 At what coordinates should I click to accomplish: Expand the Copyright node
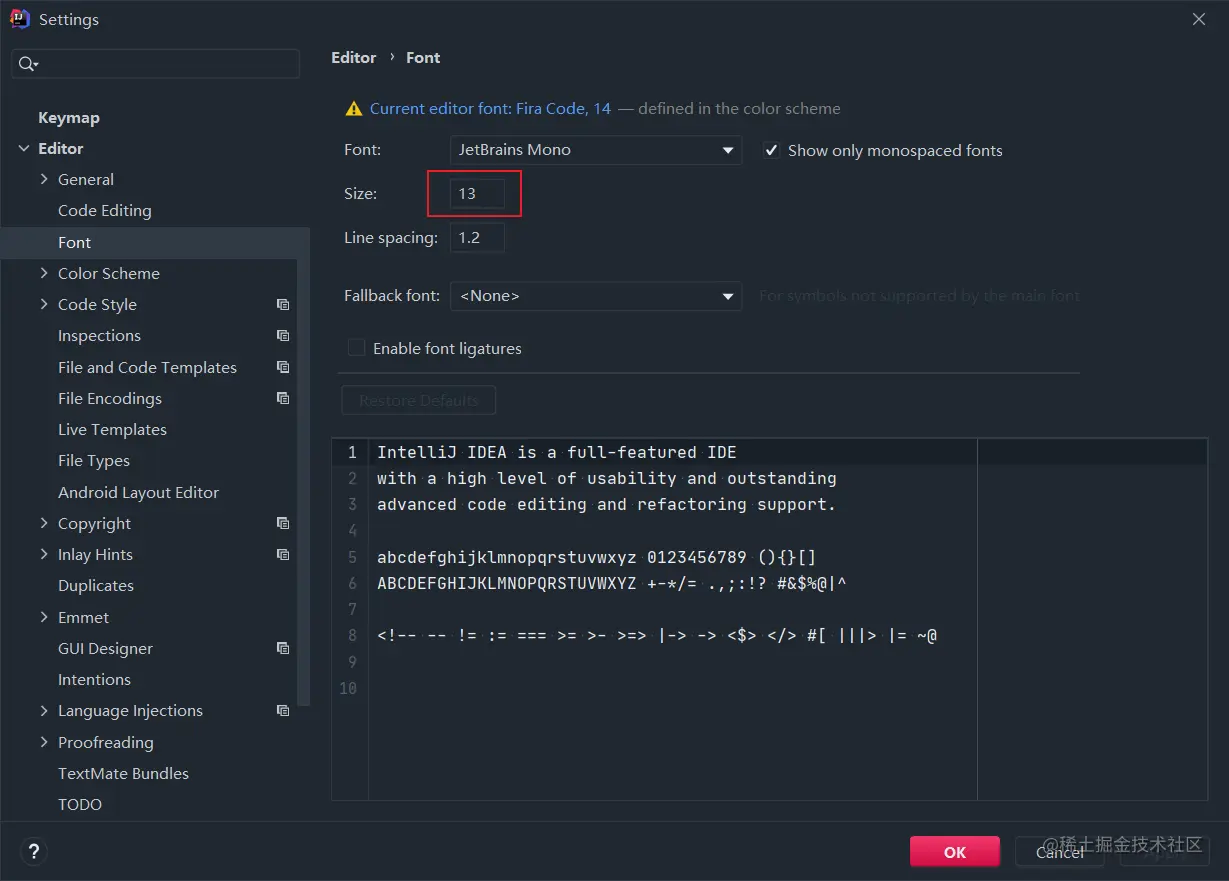(x=44, y=523)
